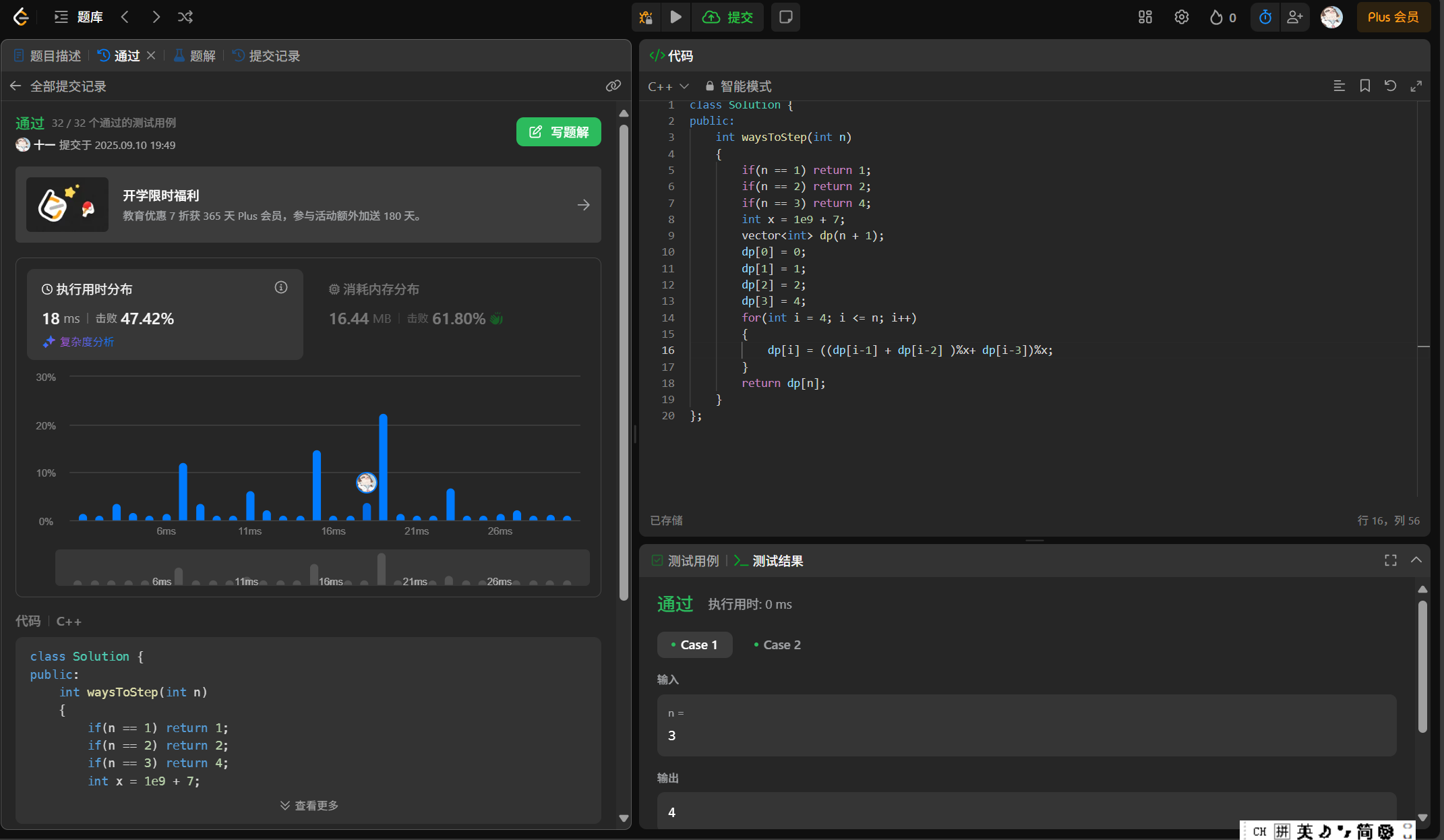Image resolution: width=1444 pixels, height=840 pixels.
Task: Collapse the test result panel chevron
Action: coord(1416,560)
